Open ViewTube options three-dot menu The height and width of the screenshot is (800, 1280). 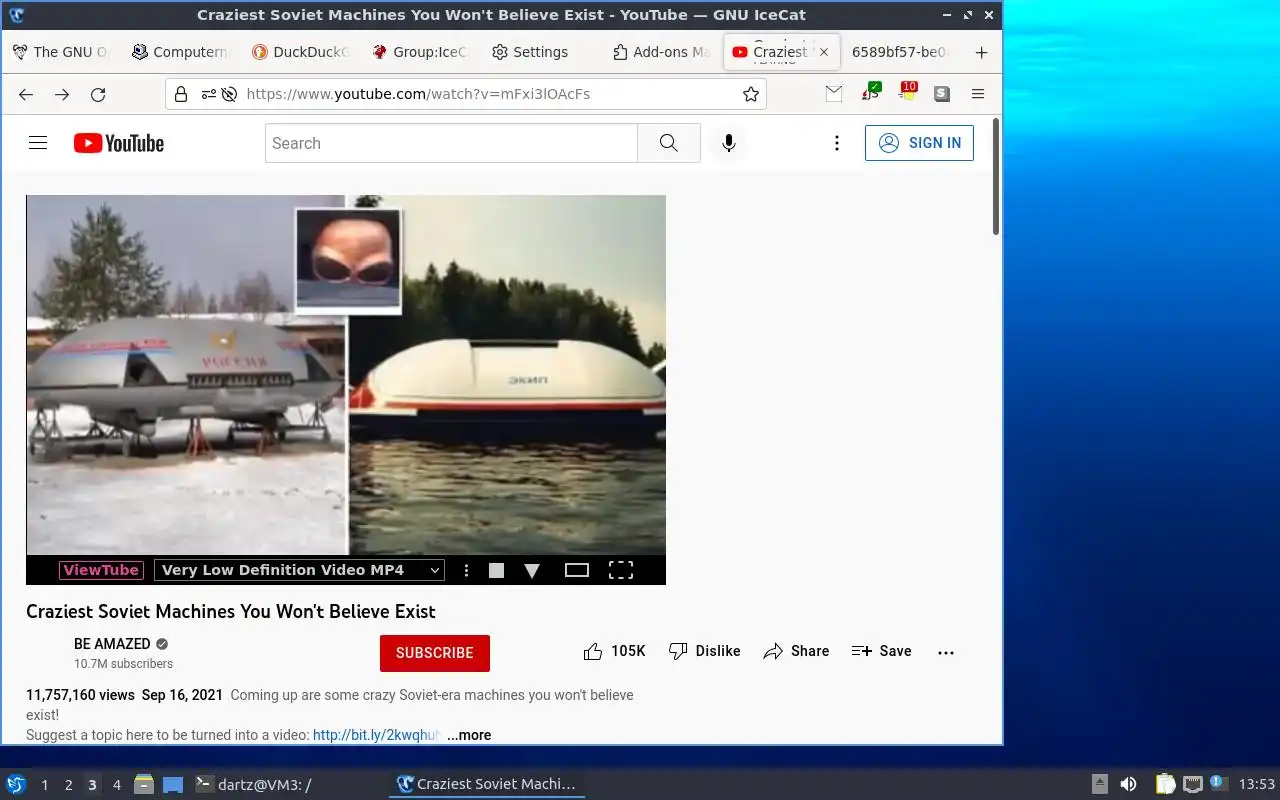466,570
